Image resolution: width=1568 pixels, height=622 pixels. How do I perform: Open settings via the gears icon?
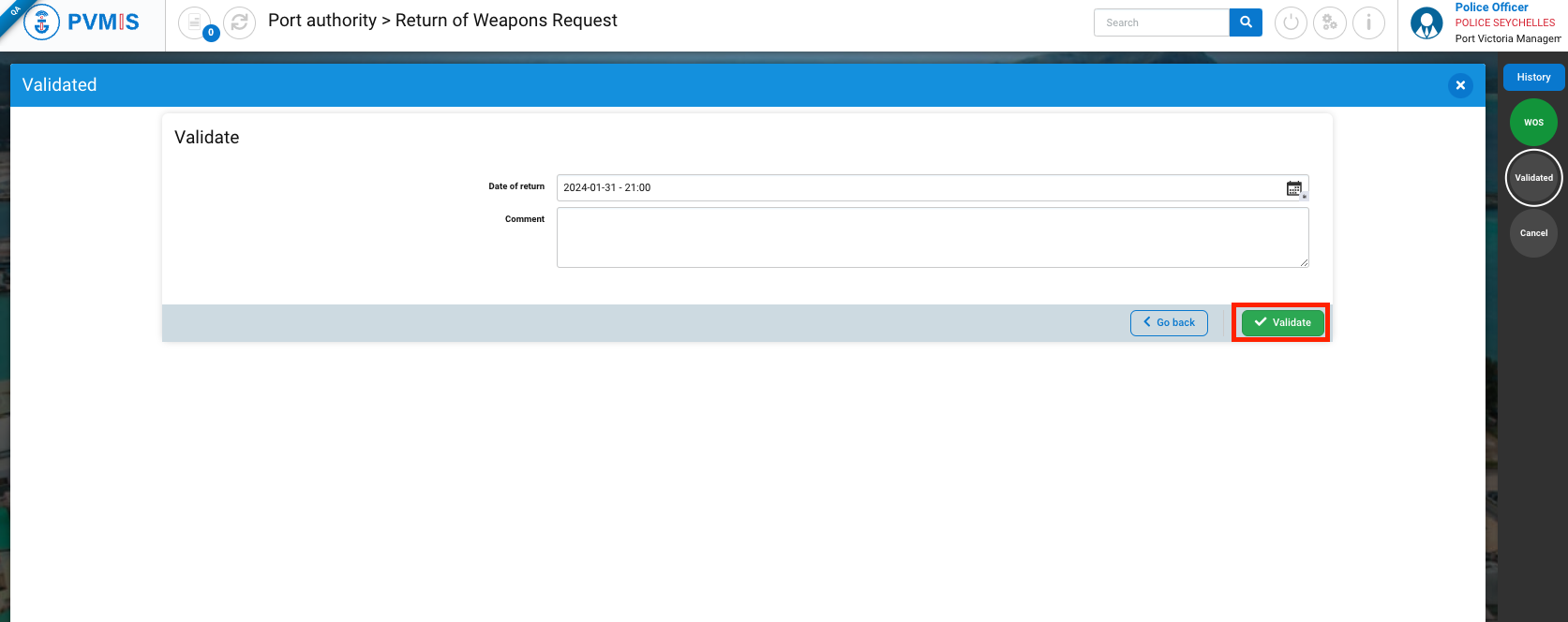1329,22
